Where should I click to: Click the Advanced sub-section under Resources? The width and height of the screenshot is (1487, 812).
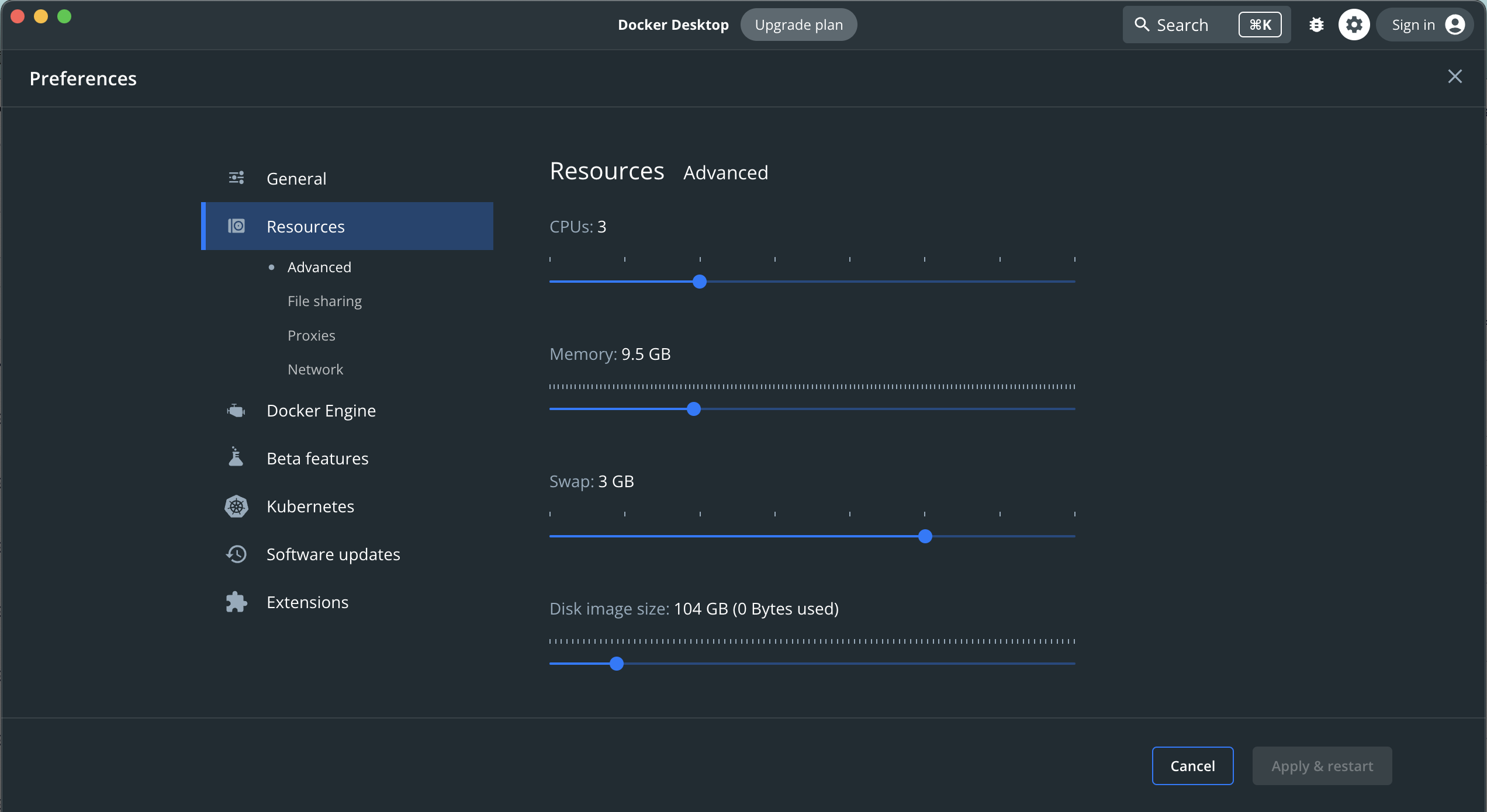coord(319,267)
